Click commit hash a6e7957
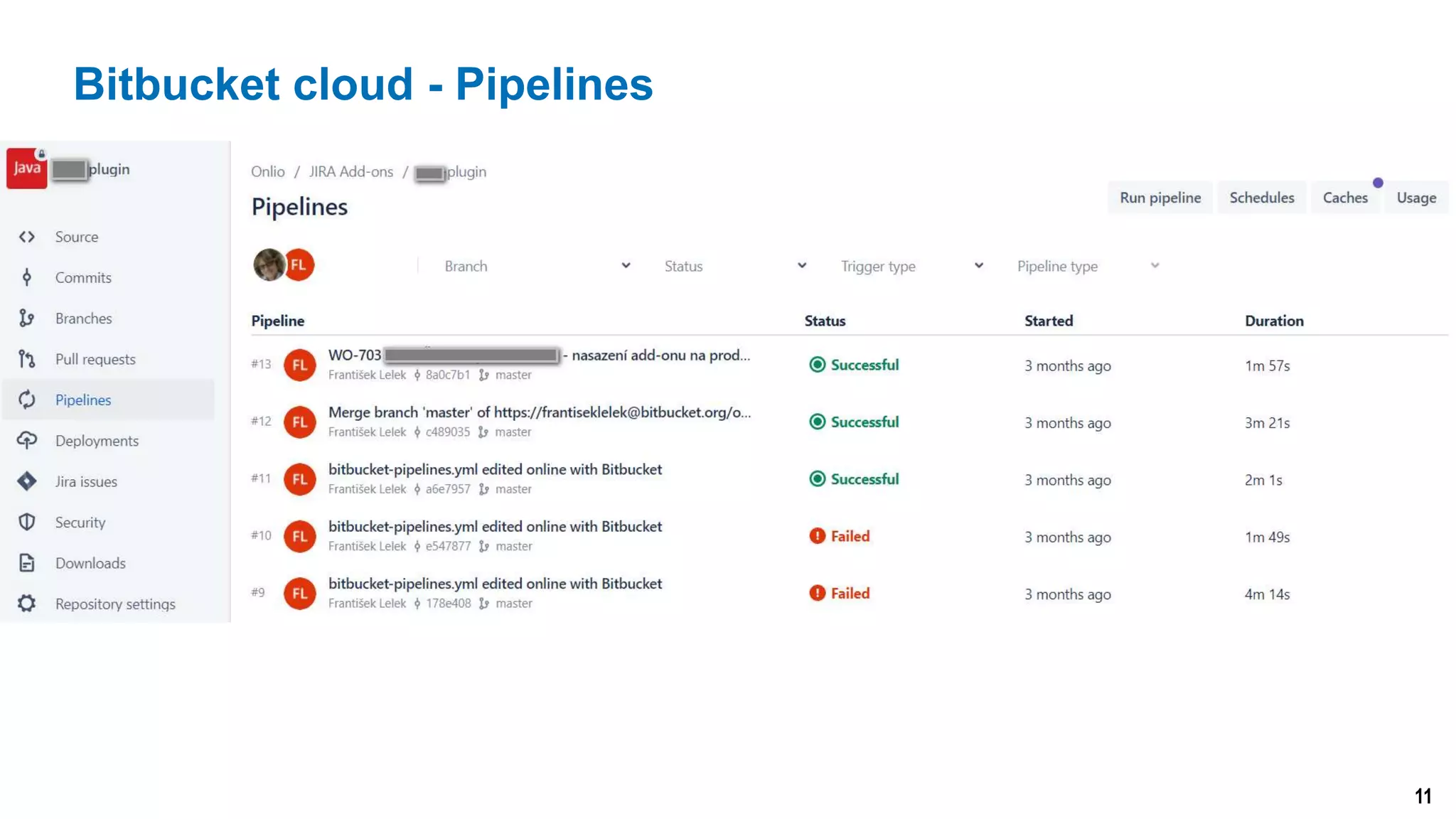Image resolution: width=1456 pixels, height=819 pixels. tap(448, 489)
